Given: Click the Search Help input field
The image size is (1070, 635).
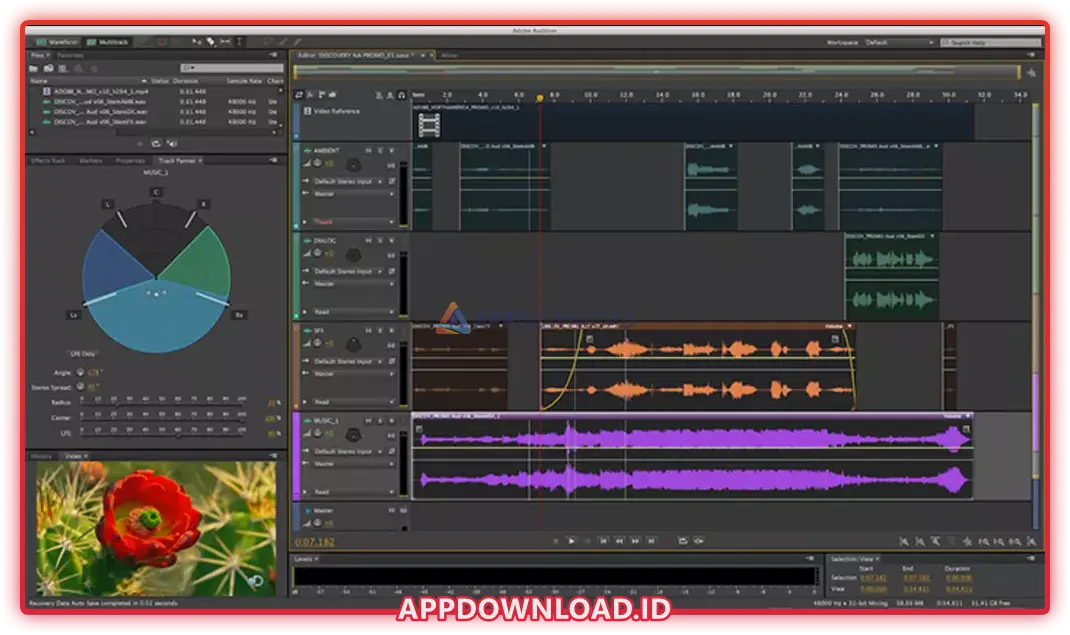Looking at the screenshot, I should 990,43.
